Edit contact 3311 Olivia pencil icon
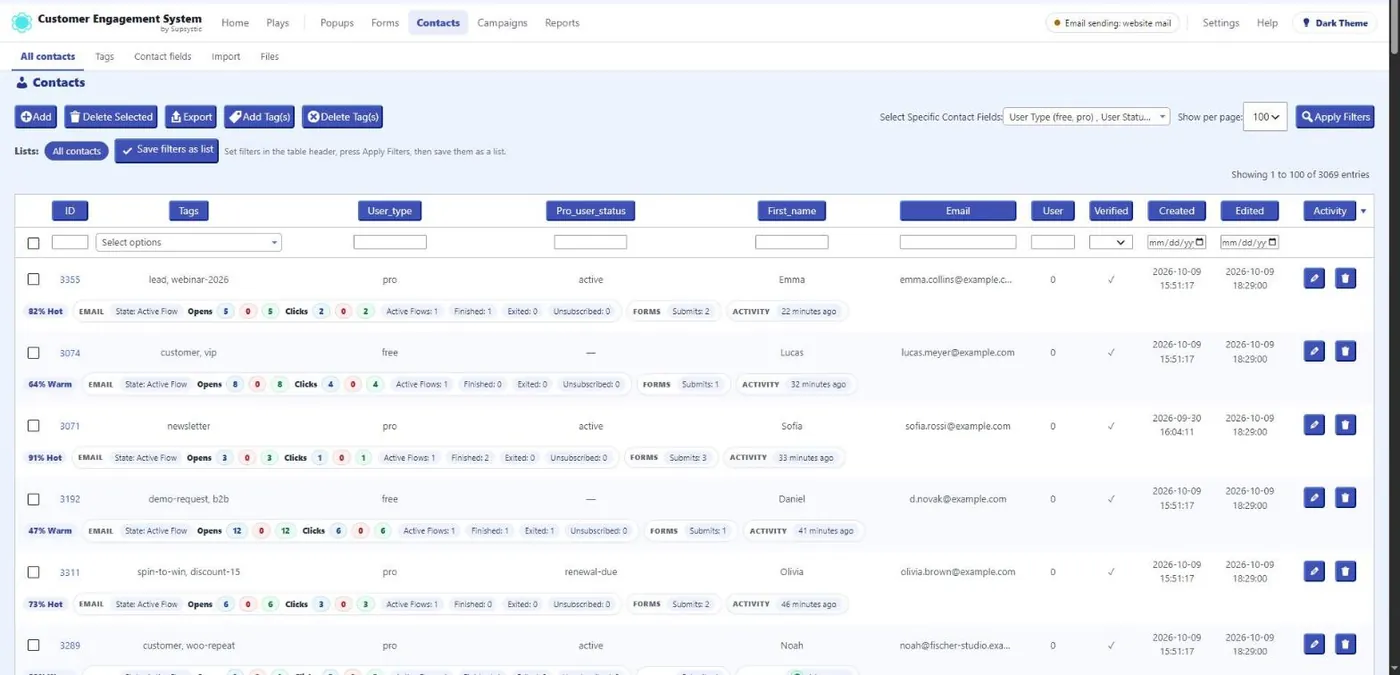 click(1314, 572)
